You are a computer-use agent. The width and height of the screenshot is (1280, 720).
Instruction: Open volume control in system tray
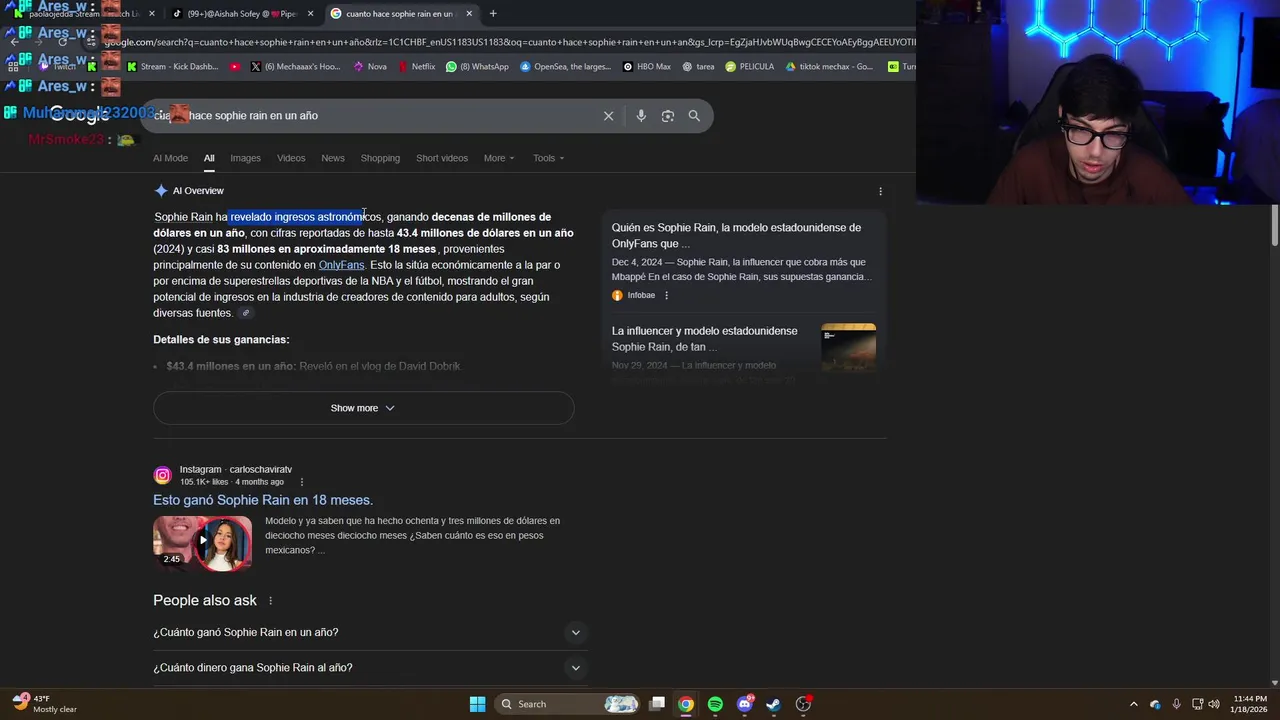1213,704
